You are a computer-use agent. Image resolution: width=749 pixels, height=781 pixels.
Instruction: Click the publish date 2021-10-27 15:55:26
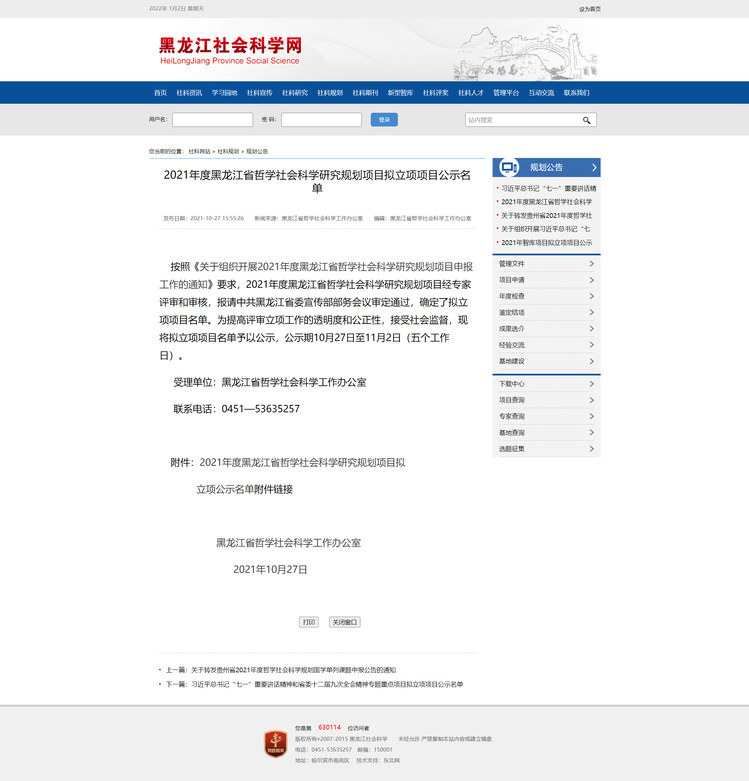(217, 218)
